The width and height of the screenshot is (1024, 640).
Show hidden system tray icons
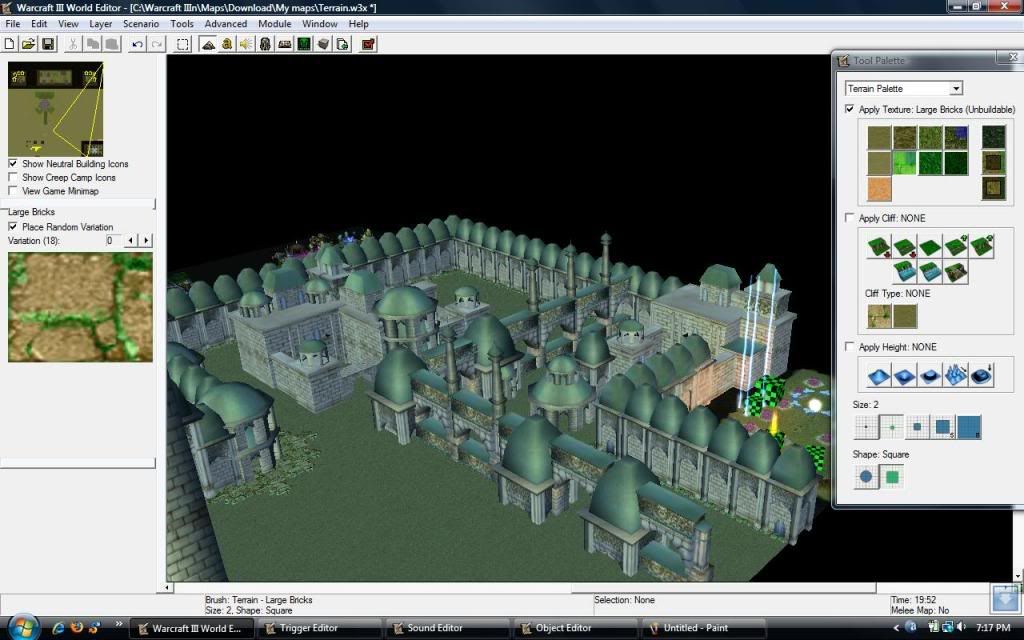[896, 628]
